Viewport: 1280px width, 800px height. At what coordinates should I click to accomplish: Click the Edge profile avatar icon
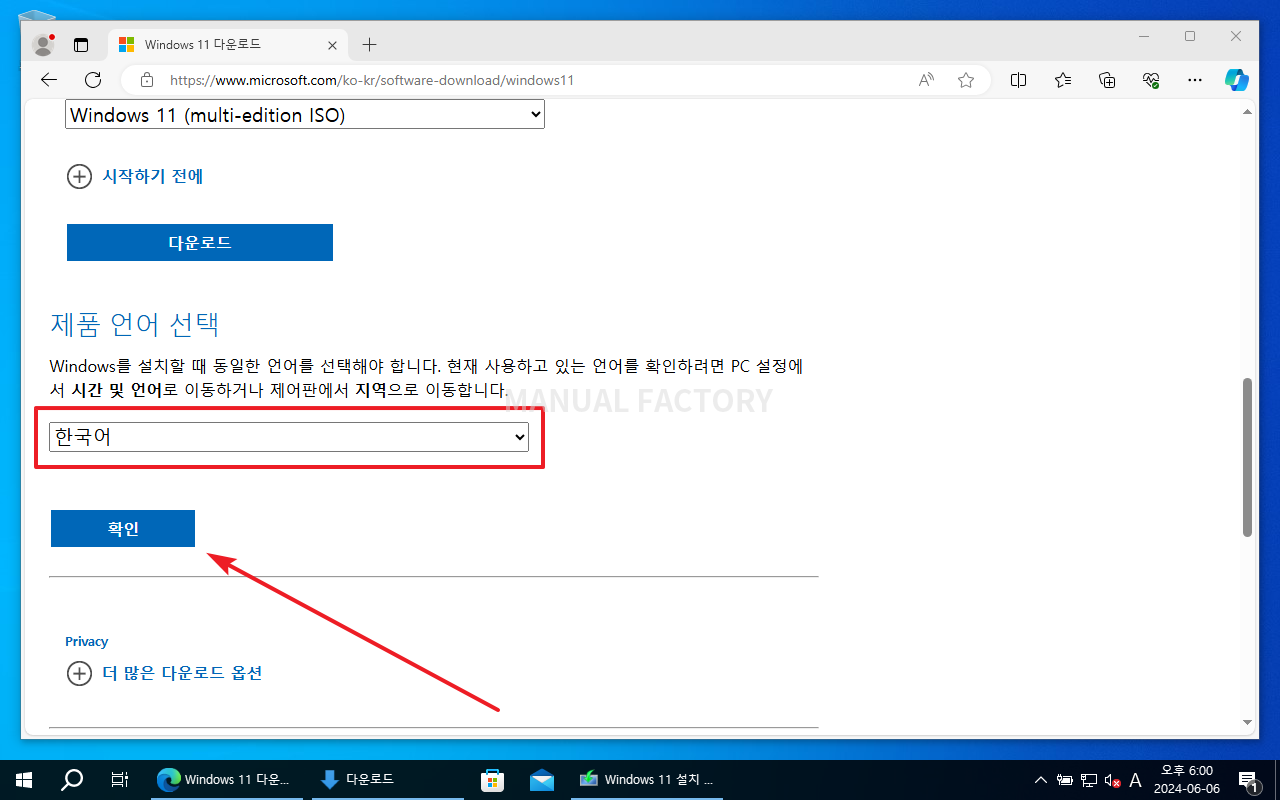tap(43, 45)
